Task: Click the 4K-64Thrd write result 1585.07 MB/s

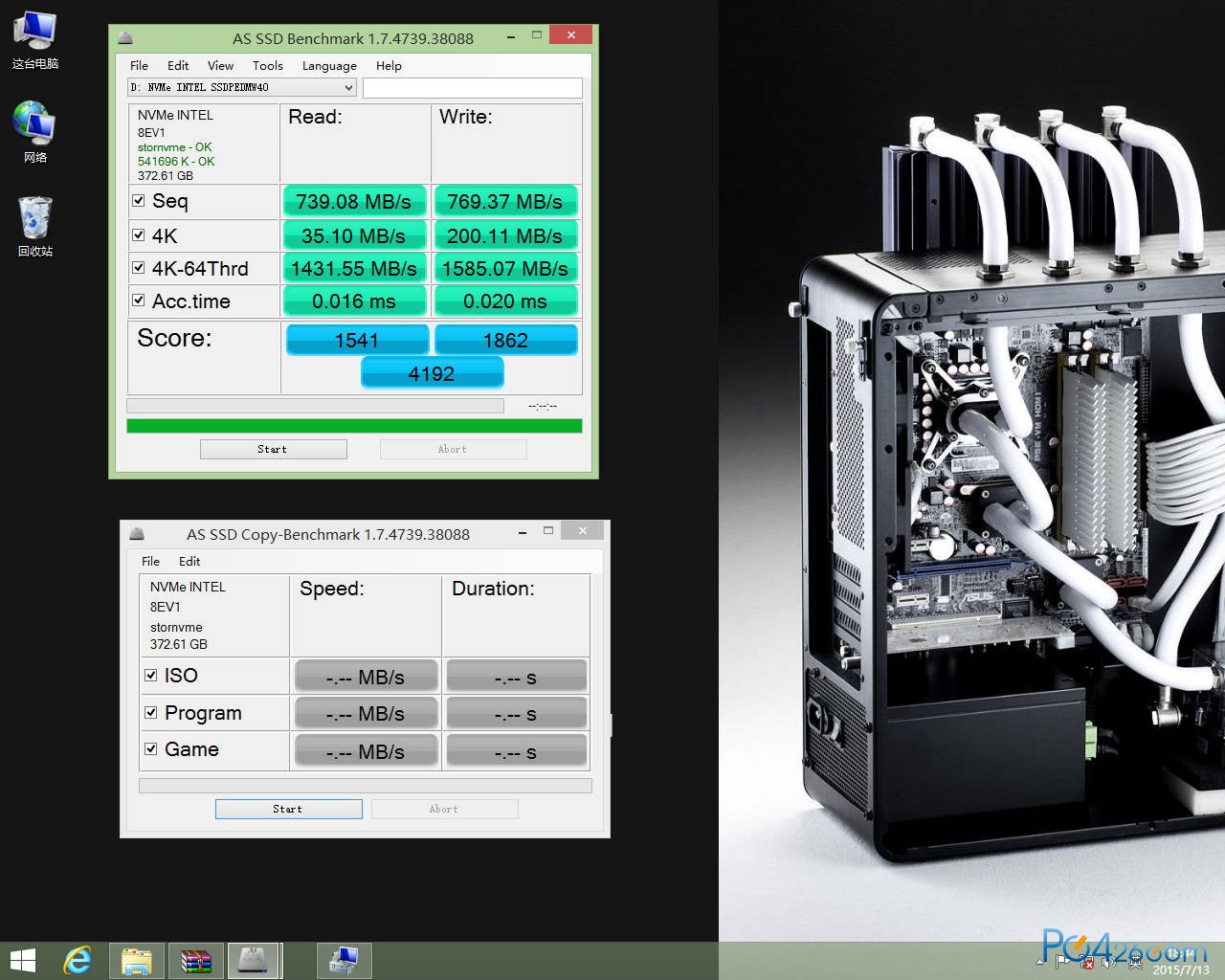Action: [x=505, y=269]
